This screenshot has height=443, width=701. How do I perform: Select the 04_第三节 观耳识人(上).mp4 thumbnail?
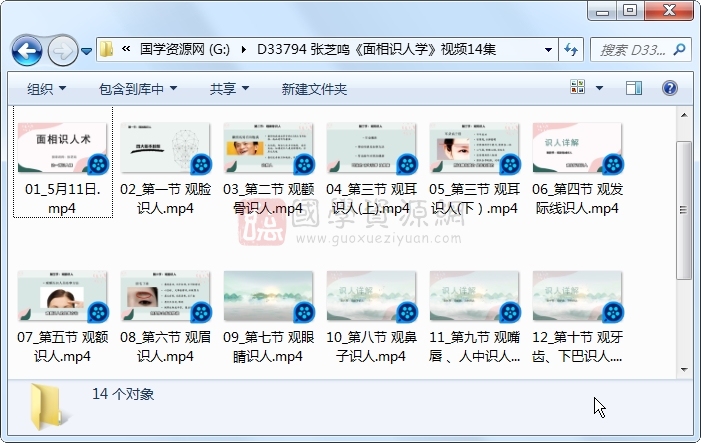click(371, 148)
